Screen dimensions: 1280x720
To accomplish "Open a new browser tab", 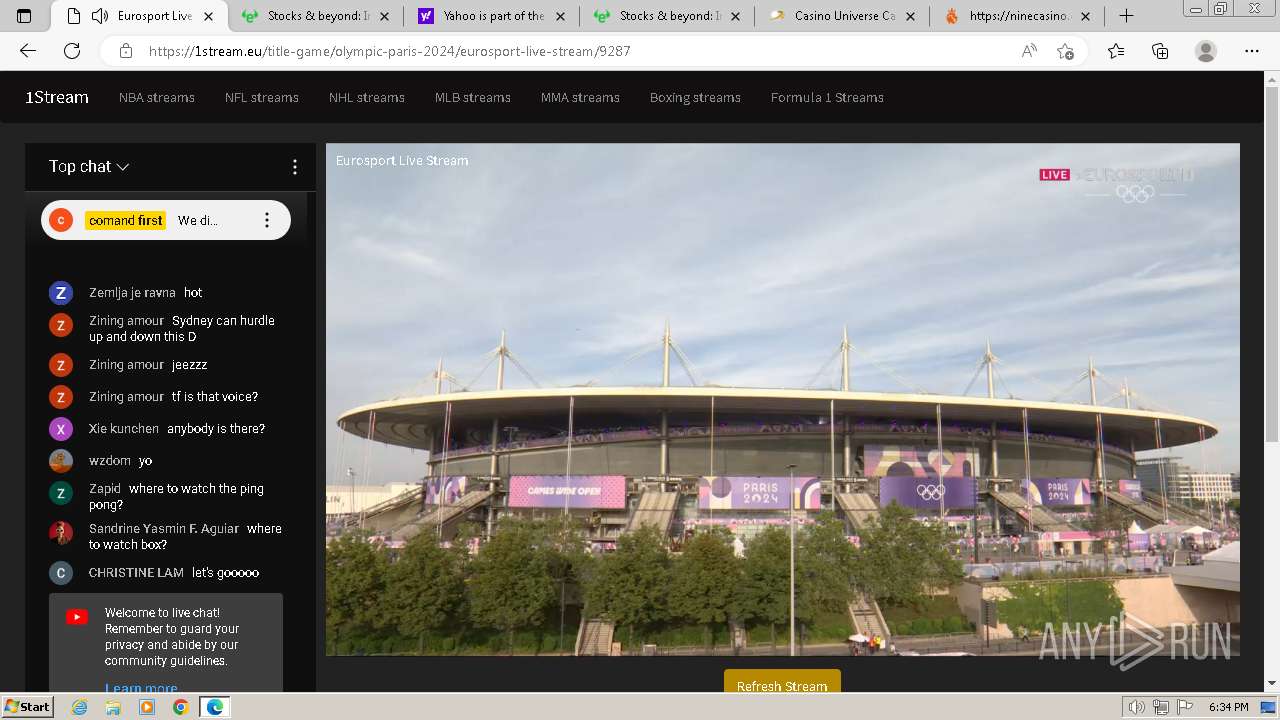I will coord(1126,16).
